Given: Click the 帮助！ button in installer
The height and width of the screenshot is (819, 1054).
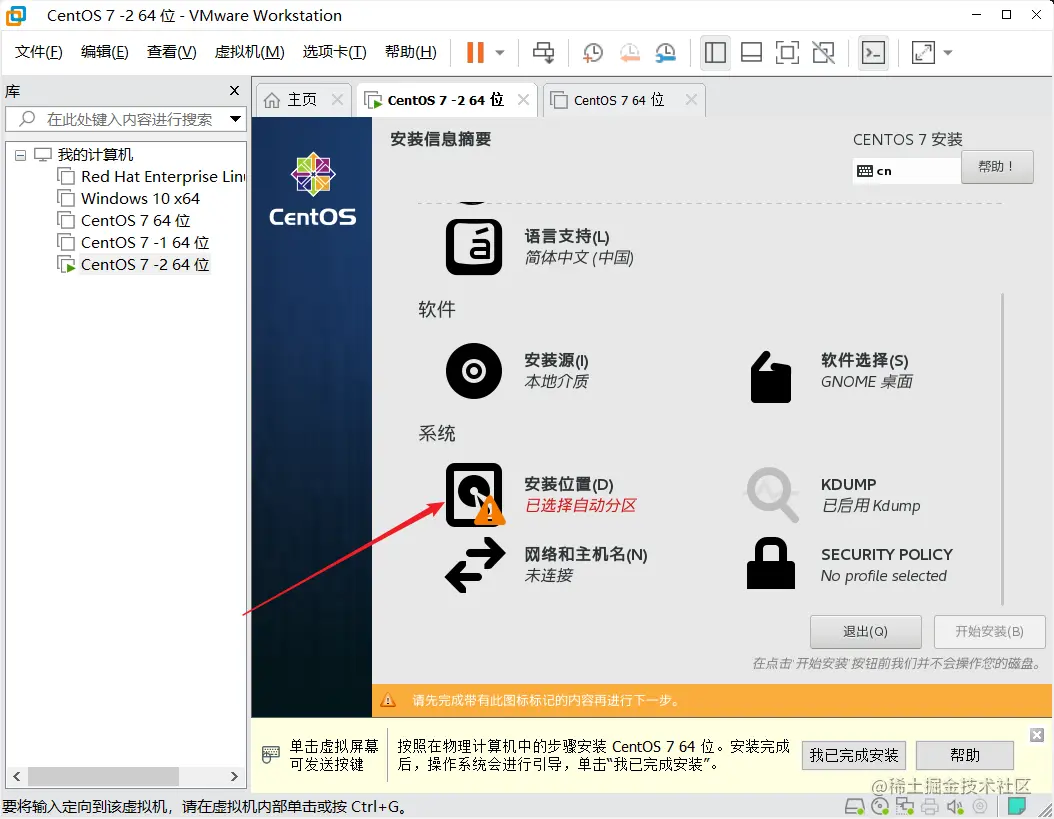Looking at the screenshot, I should pos(997,166).
